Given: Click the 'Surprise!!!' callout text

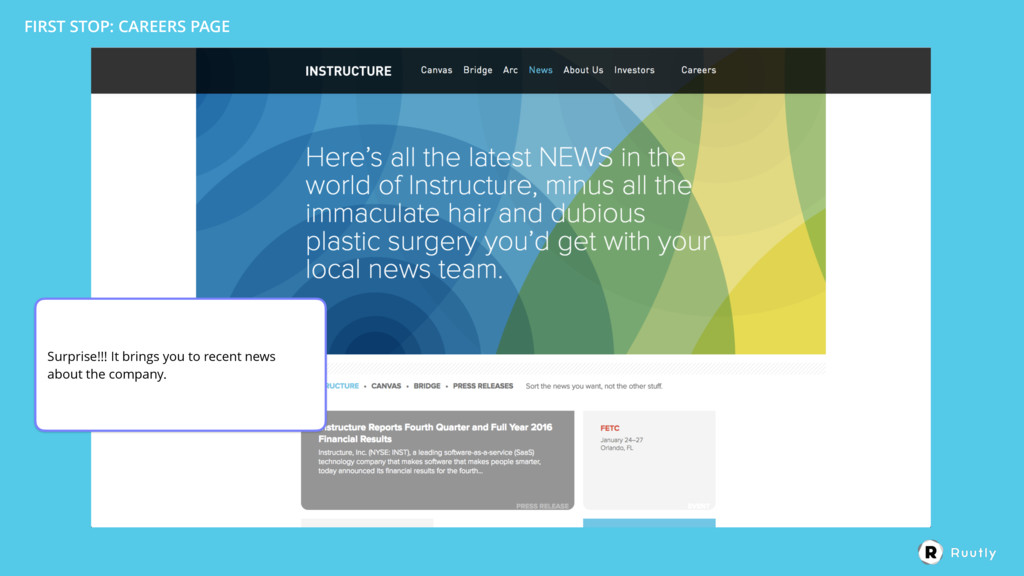Looking at the screenshot, I should 161,365.
